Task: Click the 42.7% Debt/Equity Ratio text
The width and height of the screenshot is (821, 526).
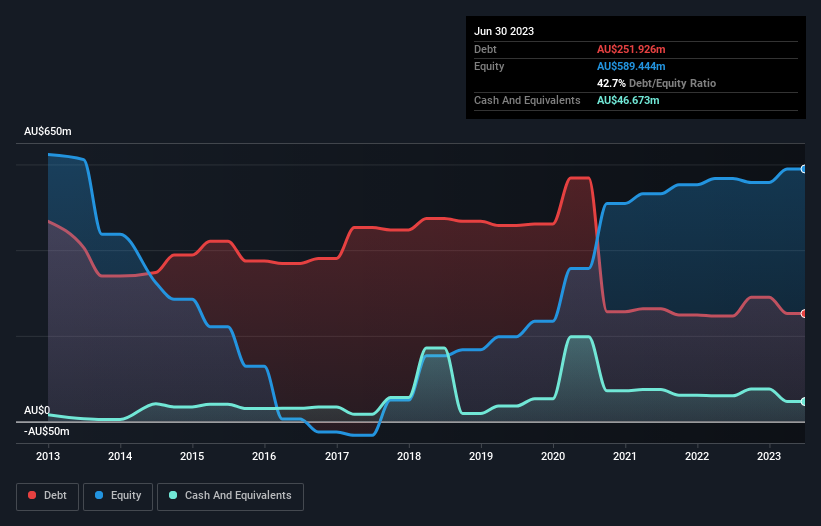Action: [656, 83]
